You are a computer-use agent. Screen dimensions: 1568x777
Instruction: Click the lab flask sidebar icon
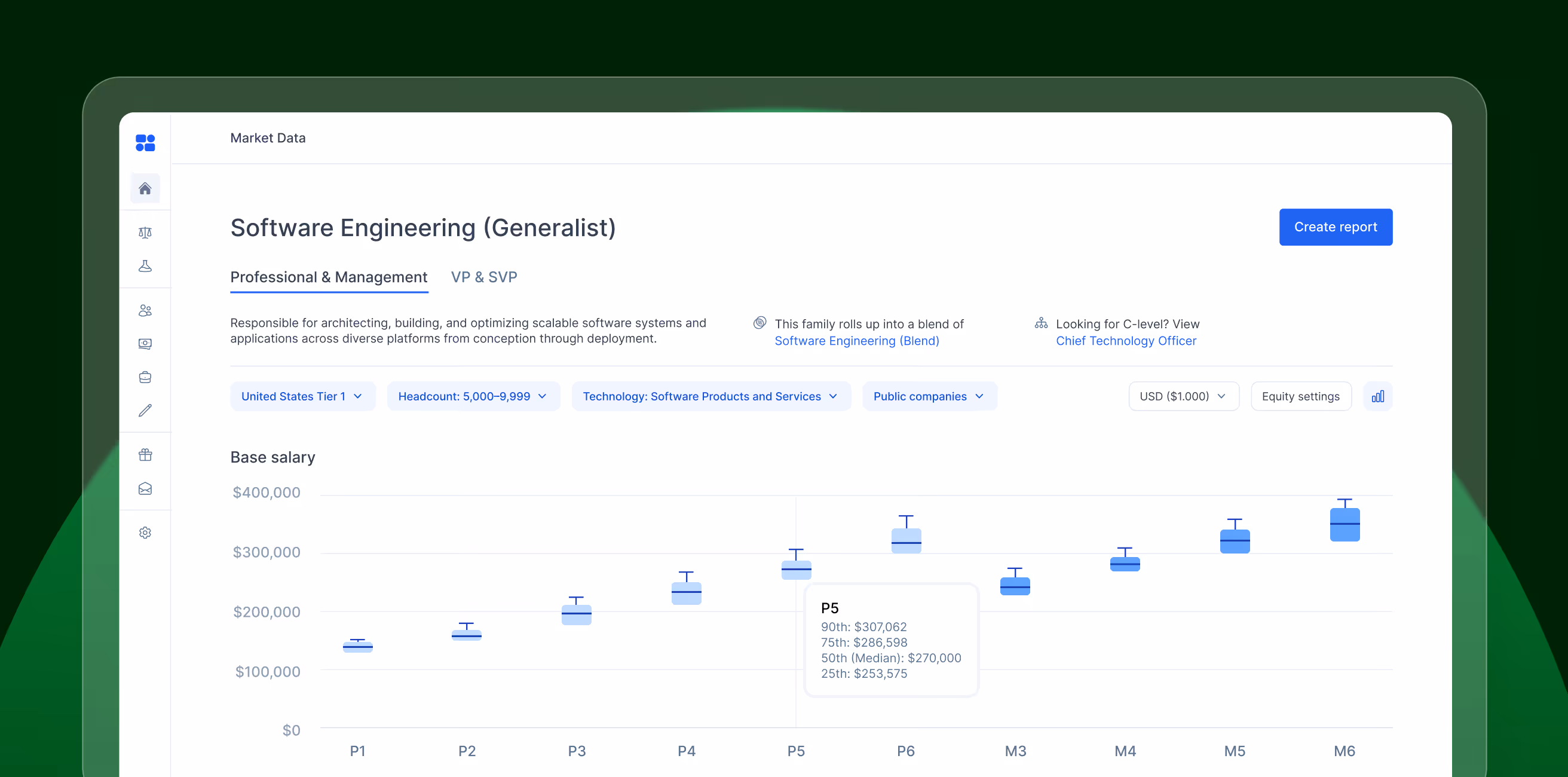(145, 266)
